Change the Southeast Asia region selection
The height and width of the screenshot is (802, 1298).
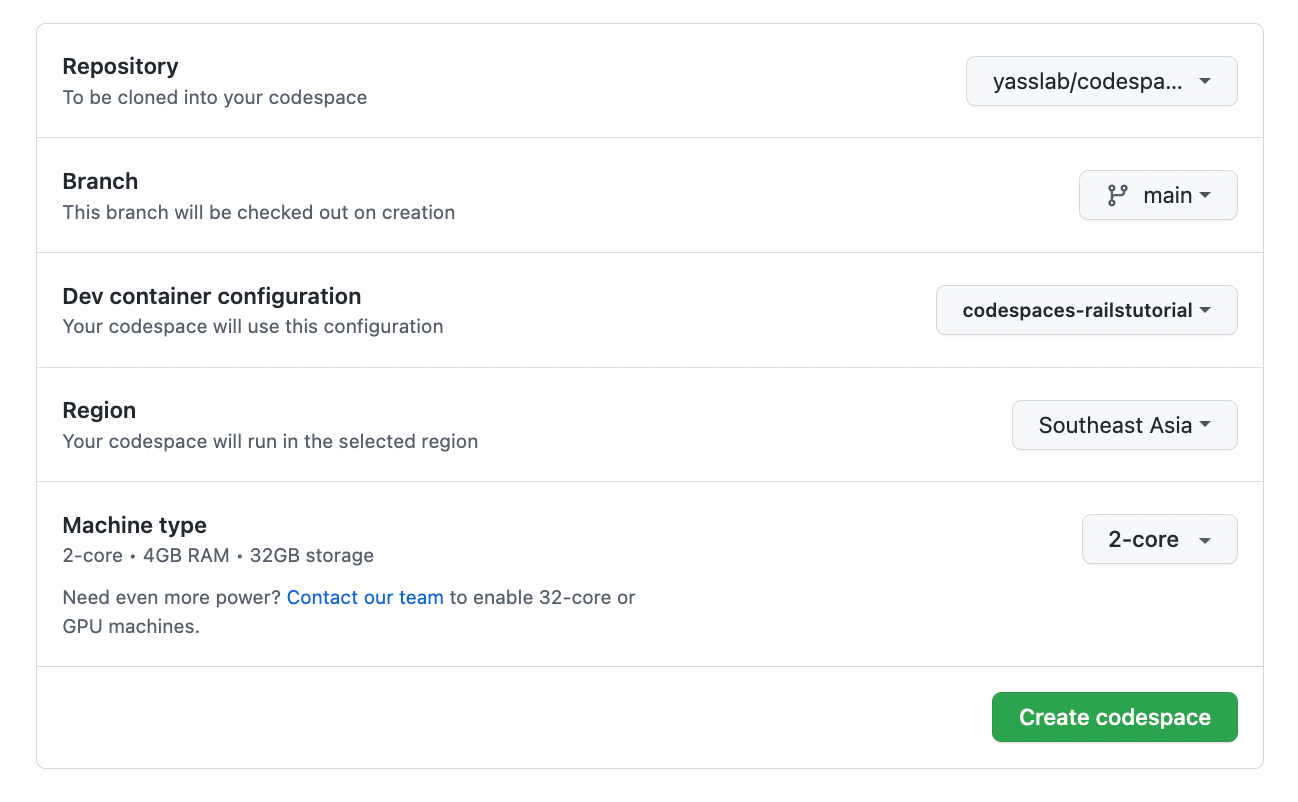(x=1124, y=425)
